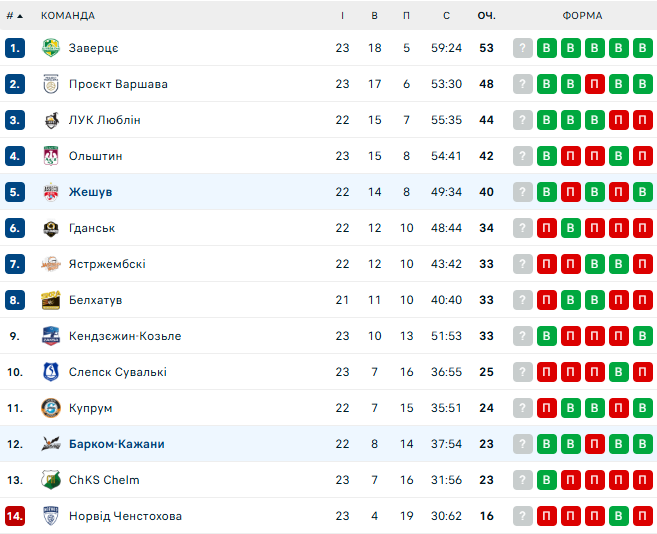Click the Ольштин team logo
657x534 pixels.
[x=51, y=156]
